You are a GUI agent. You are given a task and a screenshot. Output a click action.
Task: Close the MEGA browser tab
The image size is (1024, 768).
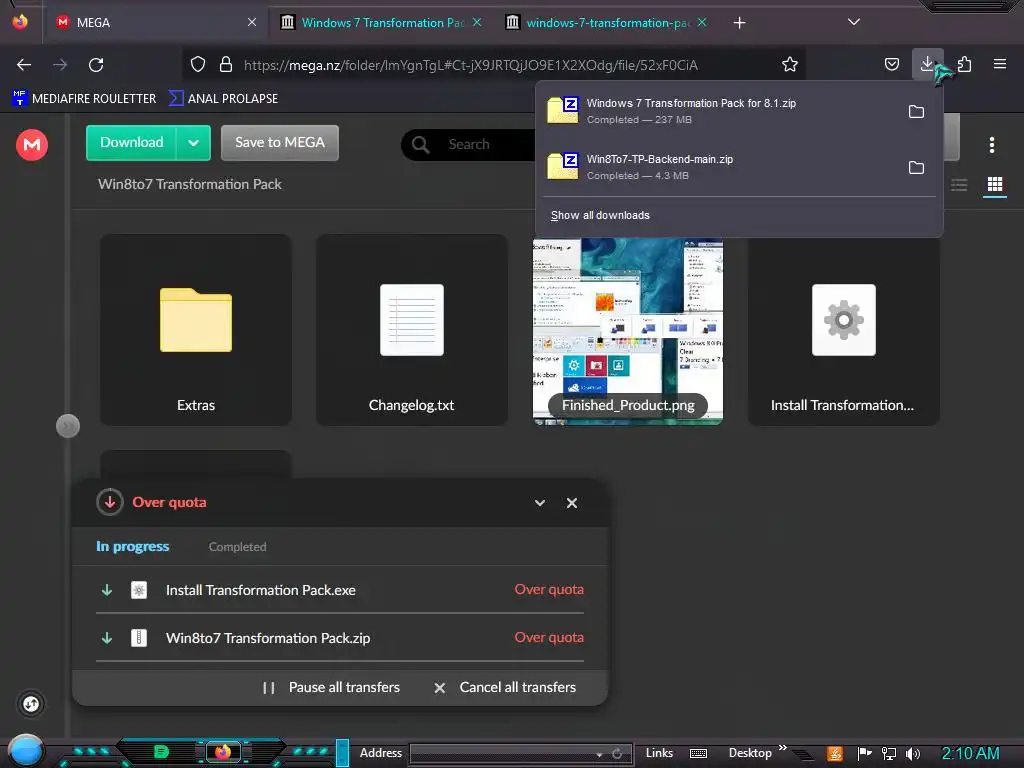pyautogui.click(x=251, y=22)
